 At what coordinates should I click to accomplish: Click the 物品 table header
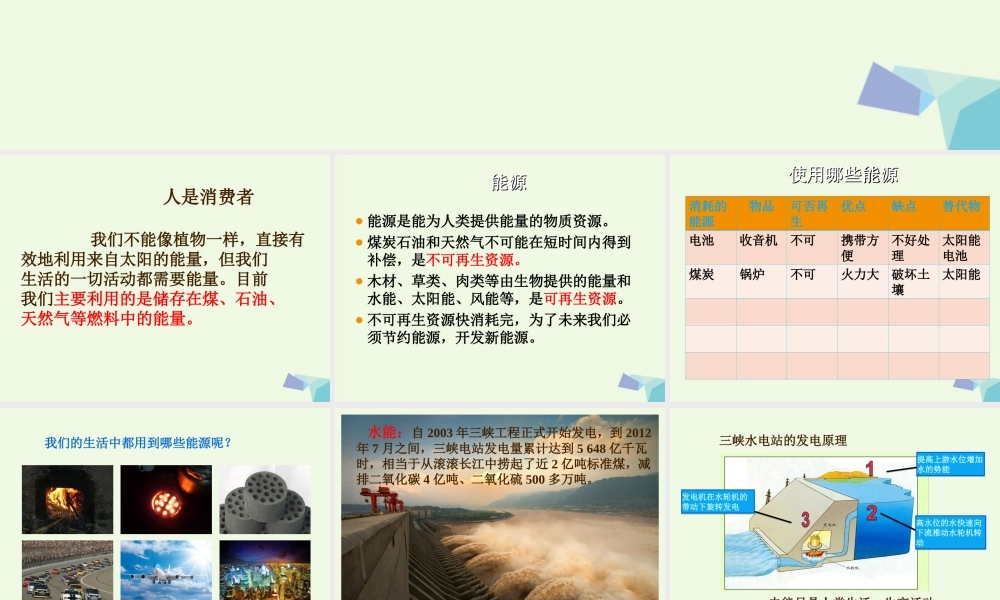761,214
